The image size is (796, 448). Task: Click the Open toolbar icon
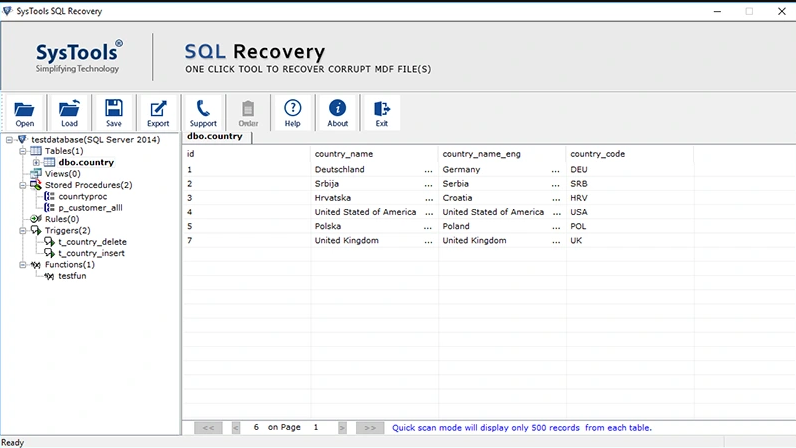tap(25, 112)
